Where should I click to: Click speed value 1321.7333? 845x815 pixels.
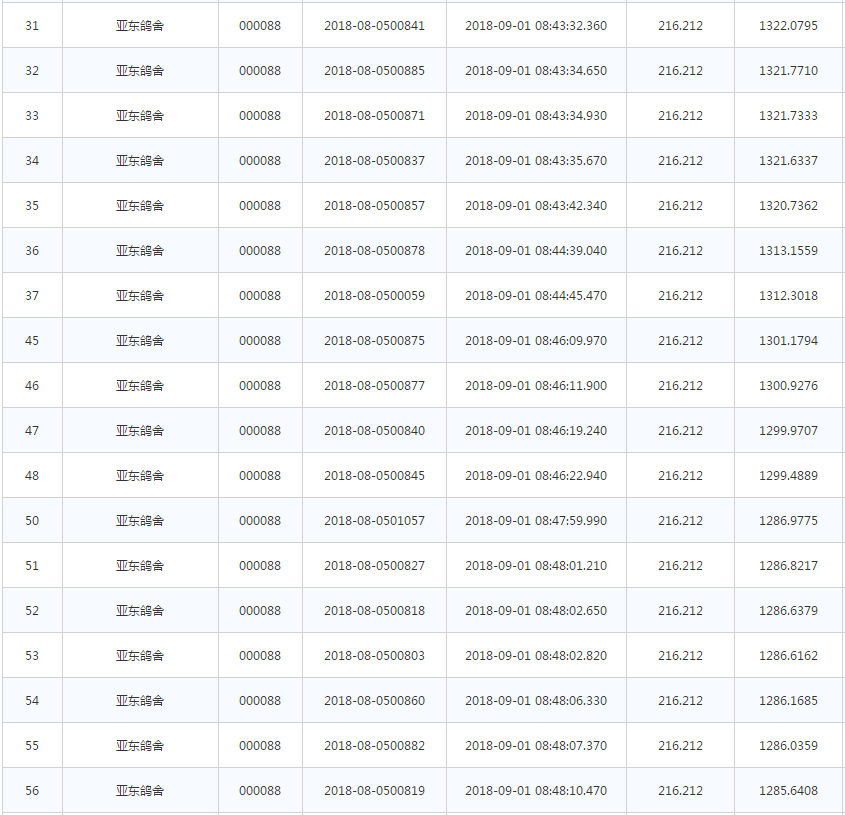coord(788,115)
